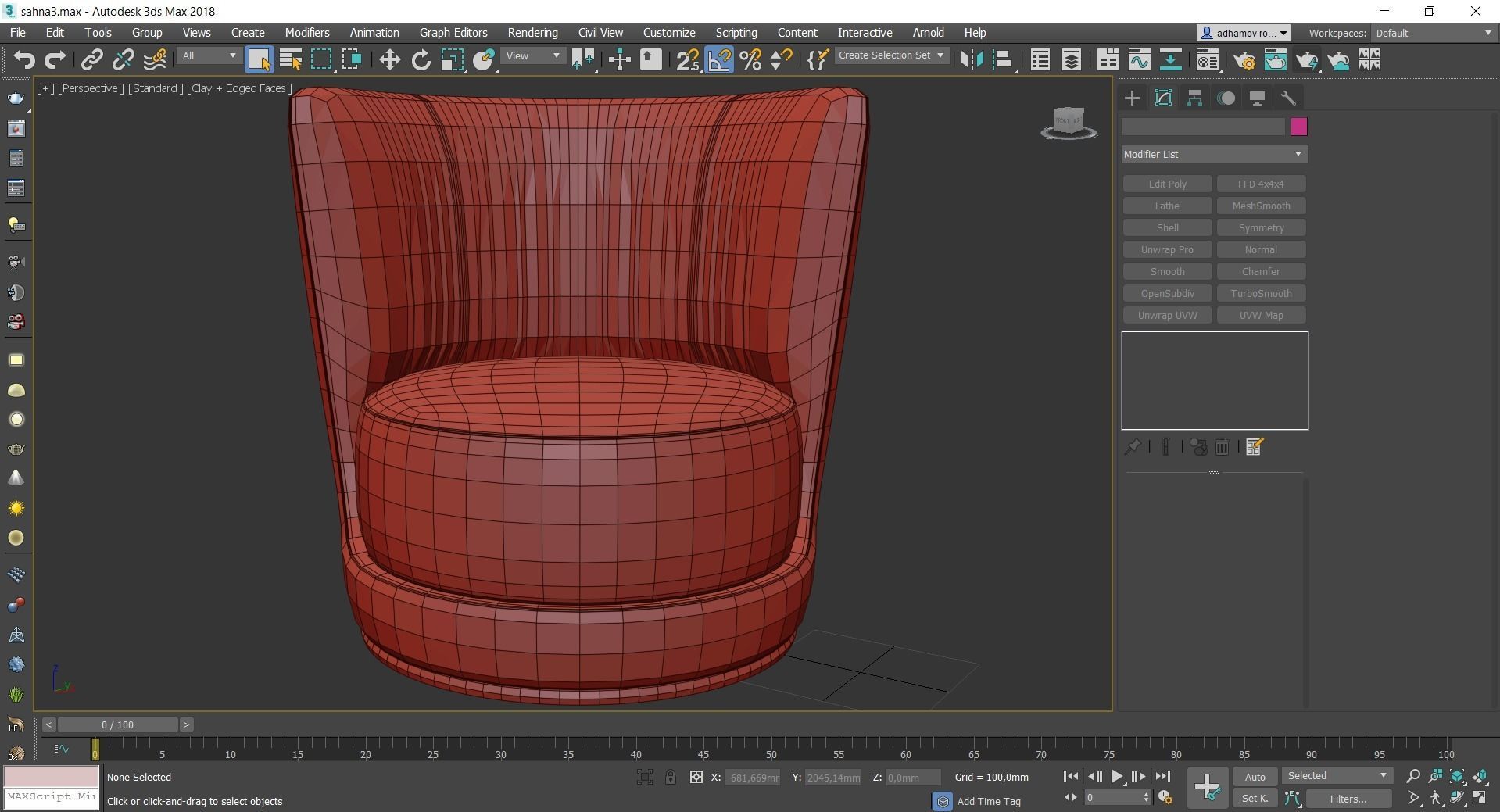This screenshot has height=812, width=1500.
Task: Toggle Spinner Snap on toolbar
Action: tap(782, 60)
